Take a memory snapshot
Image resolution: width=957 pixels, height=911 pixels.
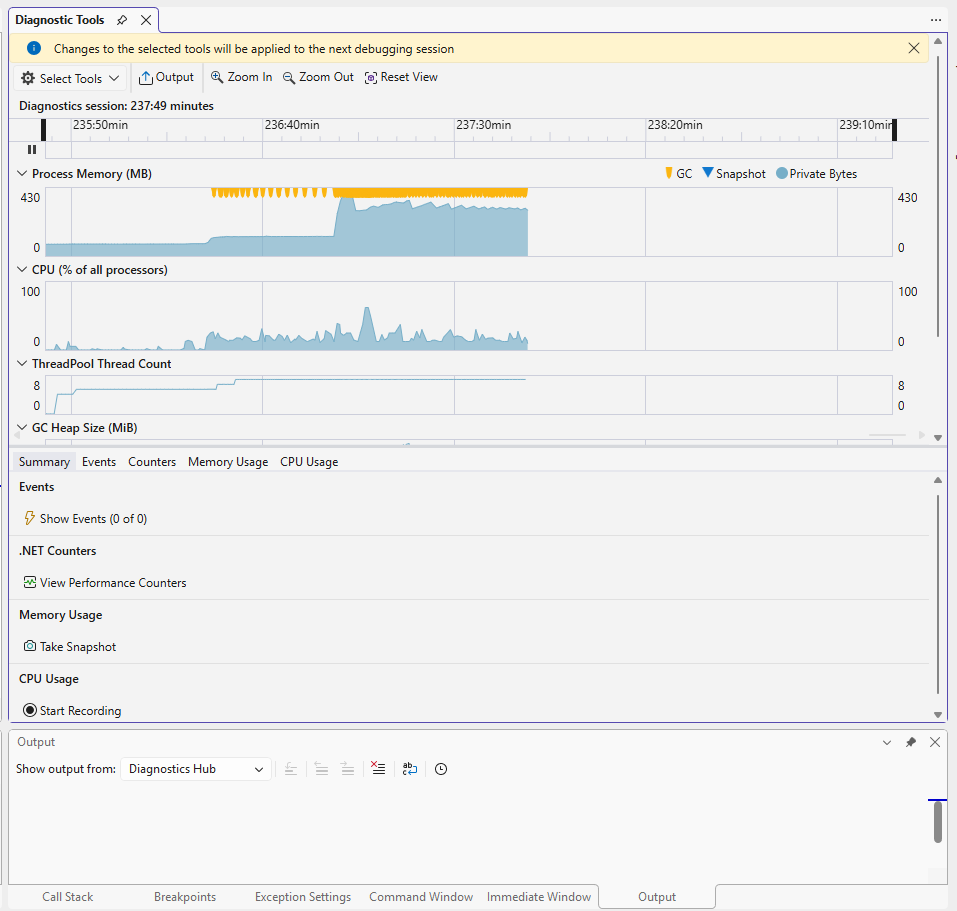click(x=70, y=647)
